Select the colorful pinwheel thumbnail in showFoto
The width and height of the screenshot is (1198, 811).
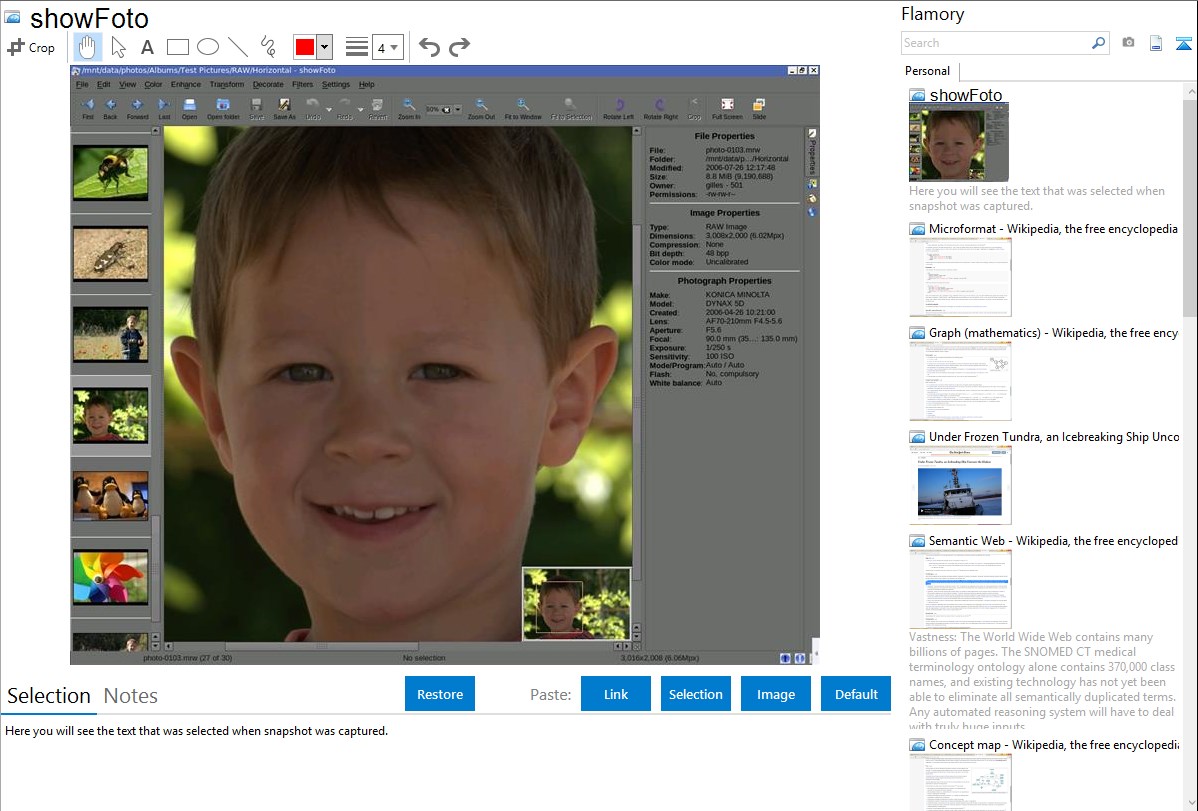[x=111, y=577]
